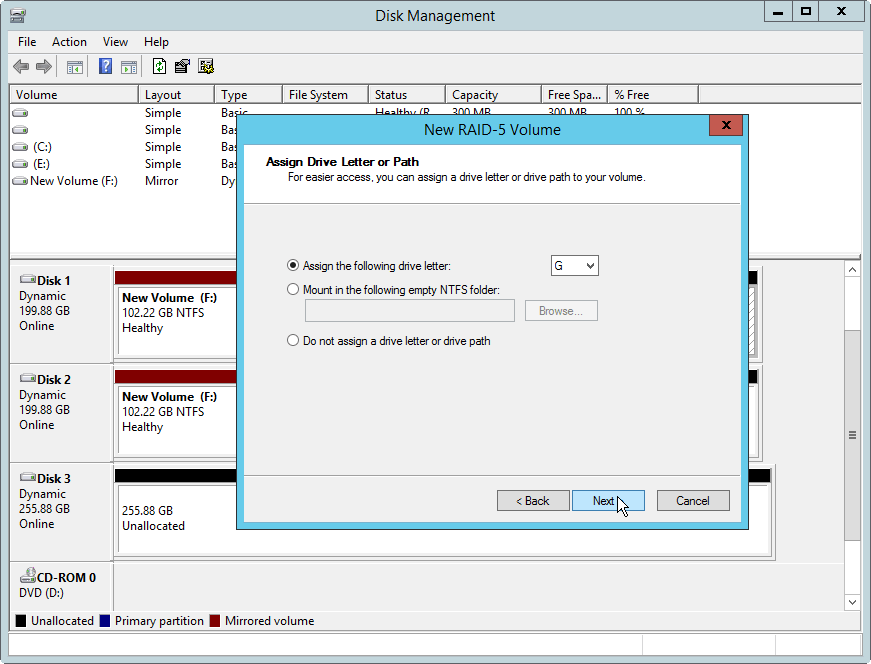
Task: Click the New Volume (F:) drive icon in list
Action: pos(20,181)
